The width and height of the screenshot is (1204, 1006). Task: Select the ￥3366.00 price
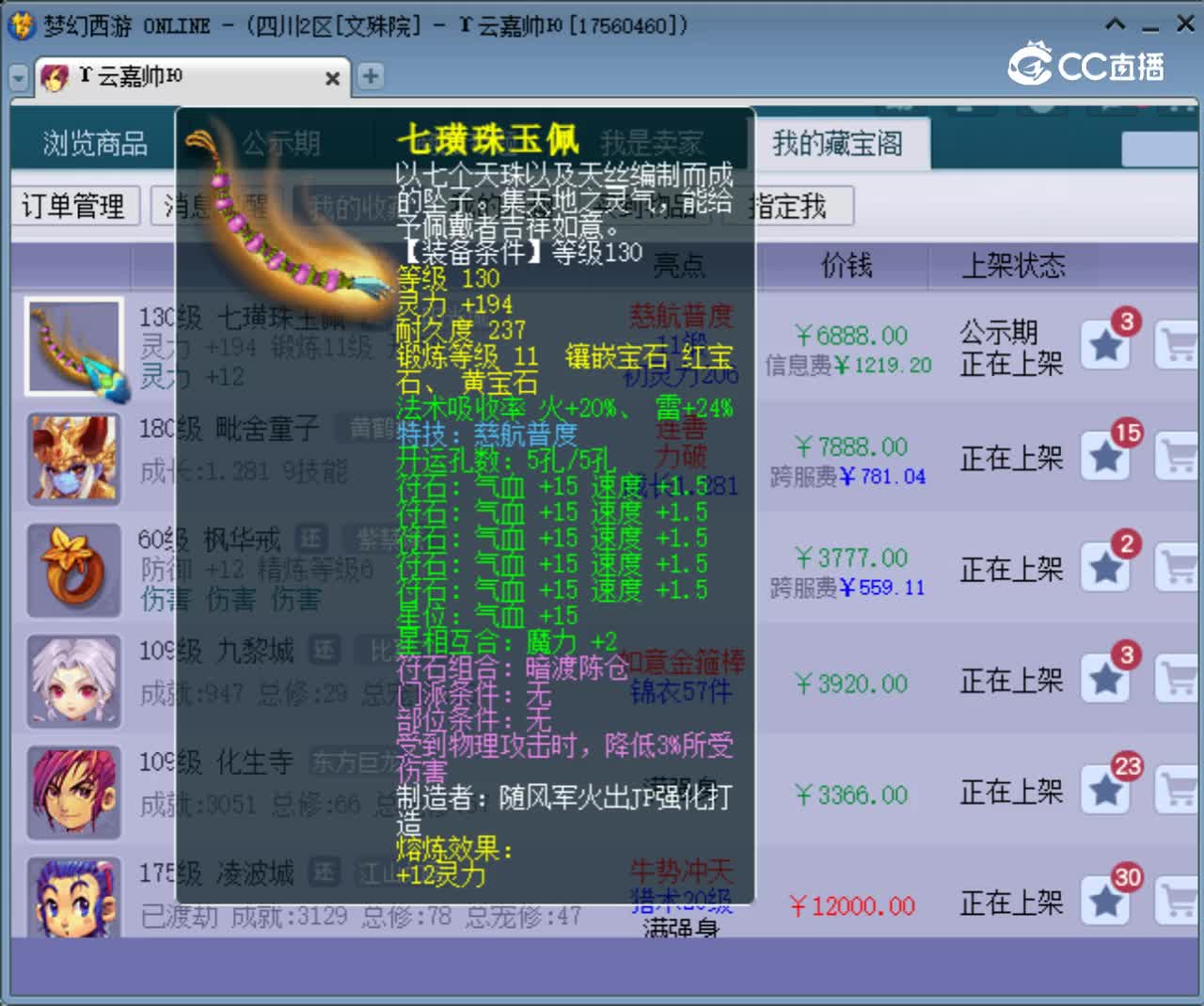point(850,795)
